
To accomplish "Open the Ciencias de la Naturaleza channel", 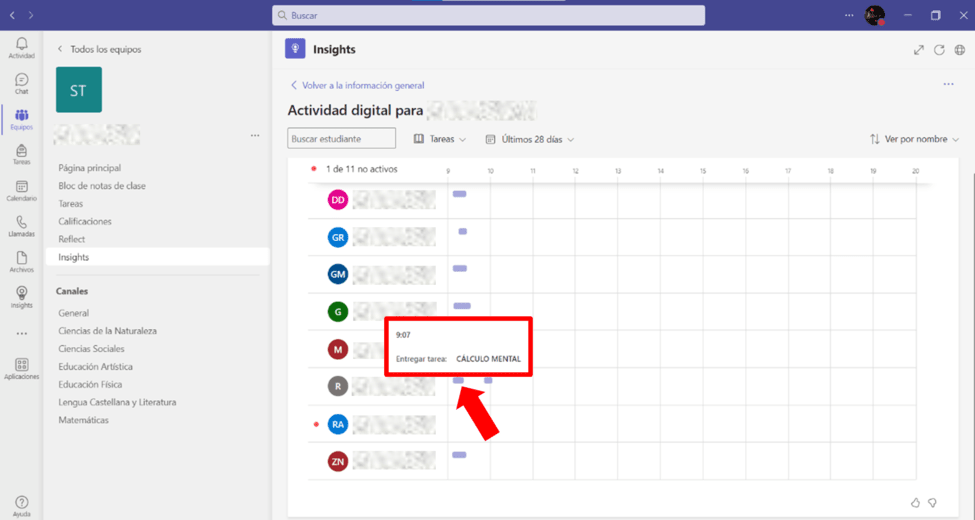I will pos(107,331).
